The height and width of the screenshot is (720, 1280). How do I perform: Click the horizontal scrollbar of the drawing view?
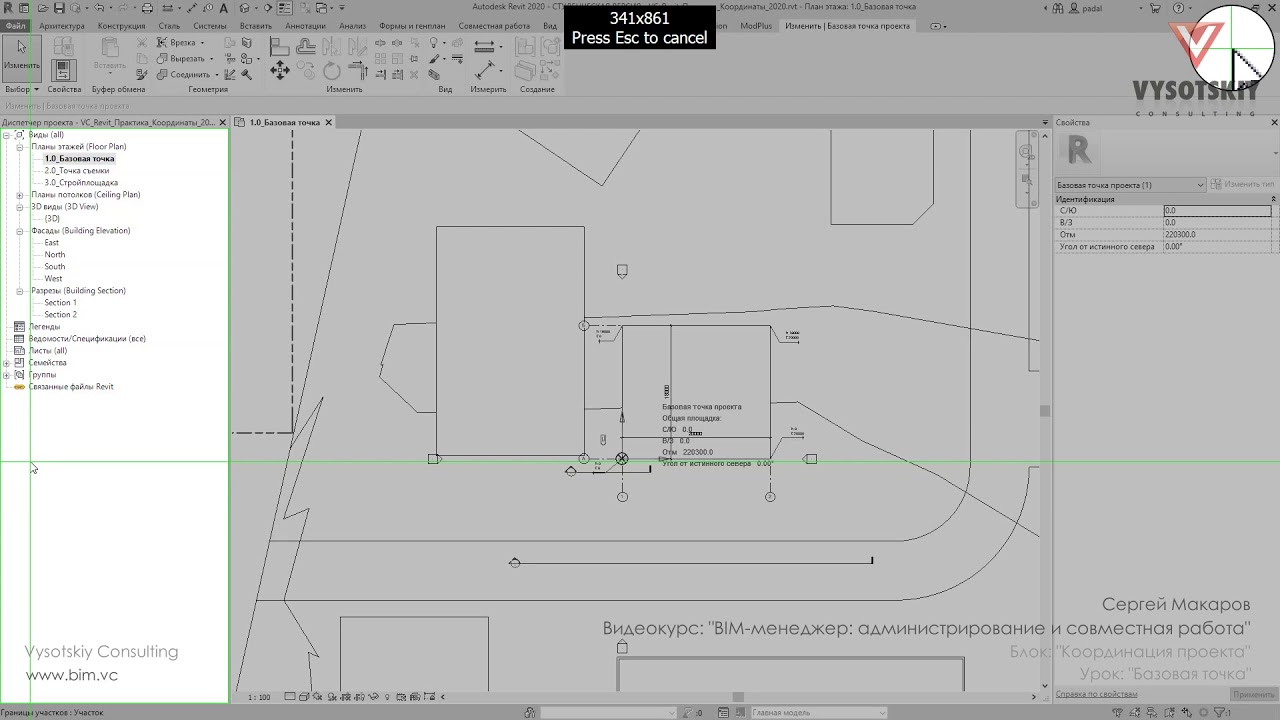pyautogui.click(x=740, y=697)
